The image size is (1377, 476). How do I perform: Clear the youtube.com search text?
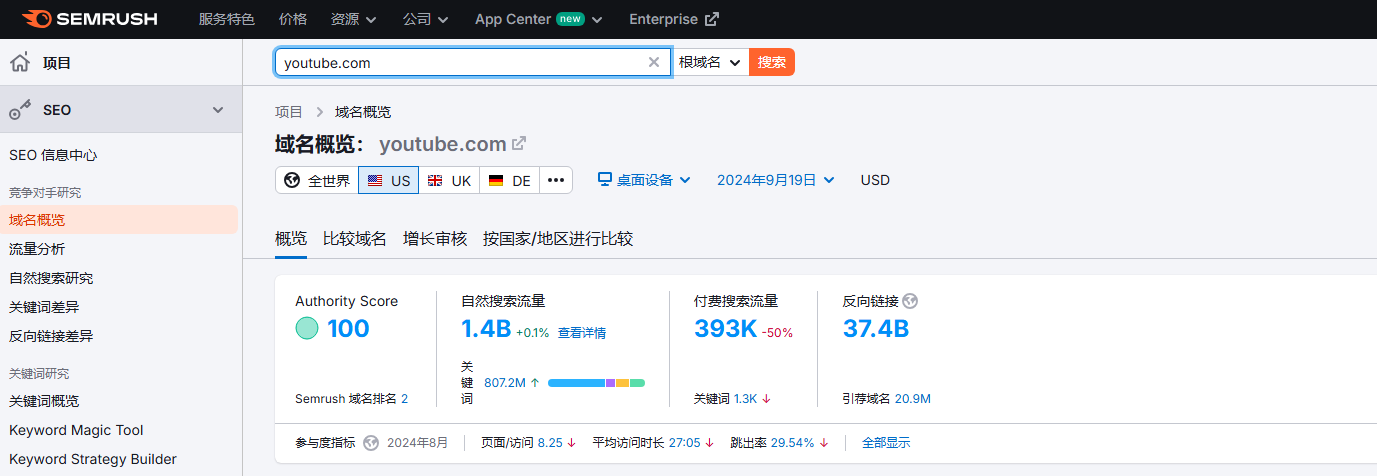tap(654, 62)
